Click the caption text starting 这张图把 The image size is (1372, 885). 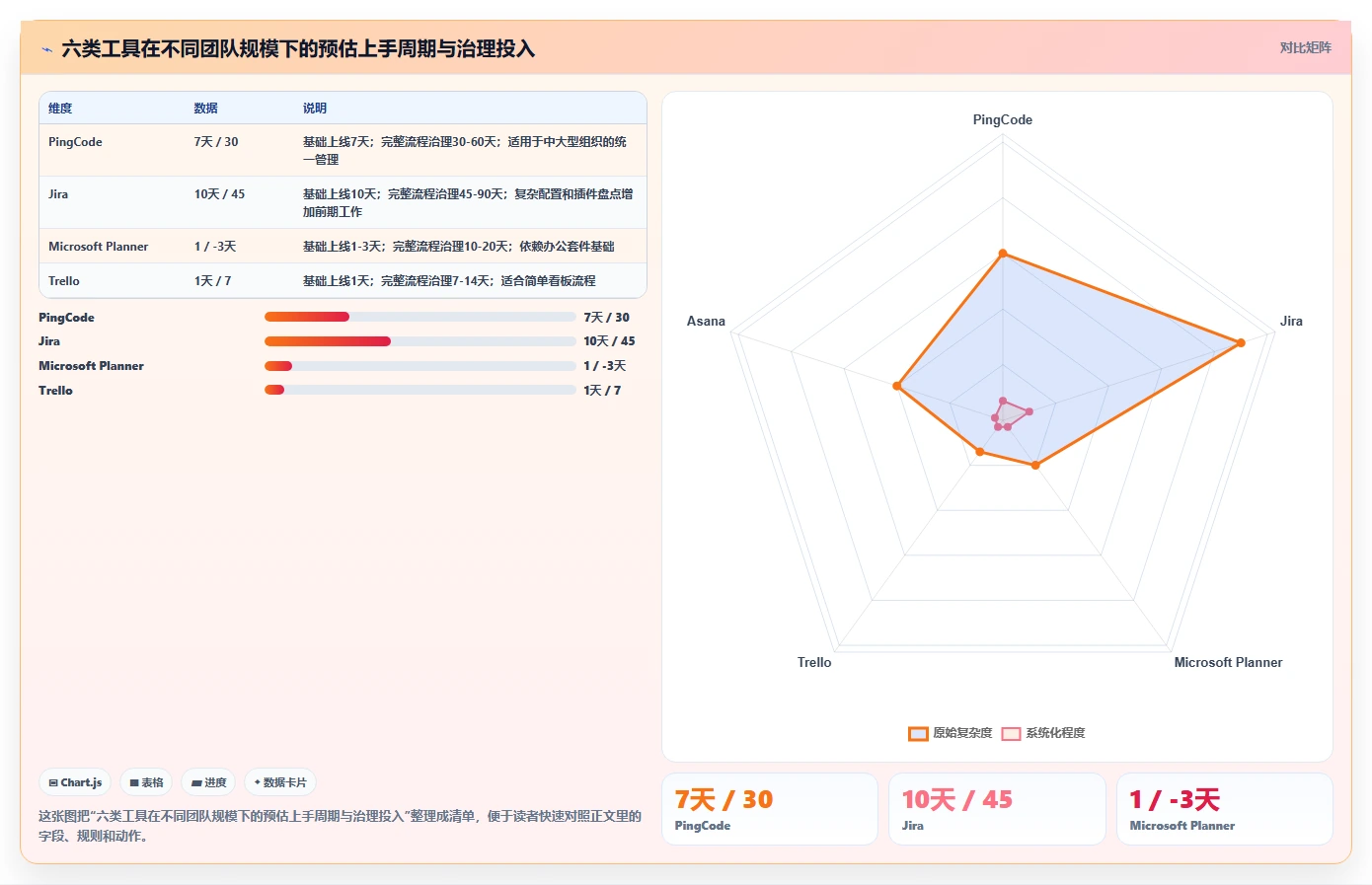(340, 826)
